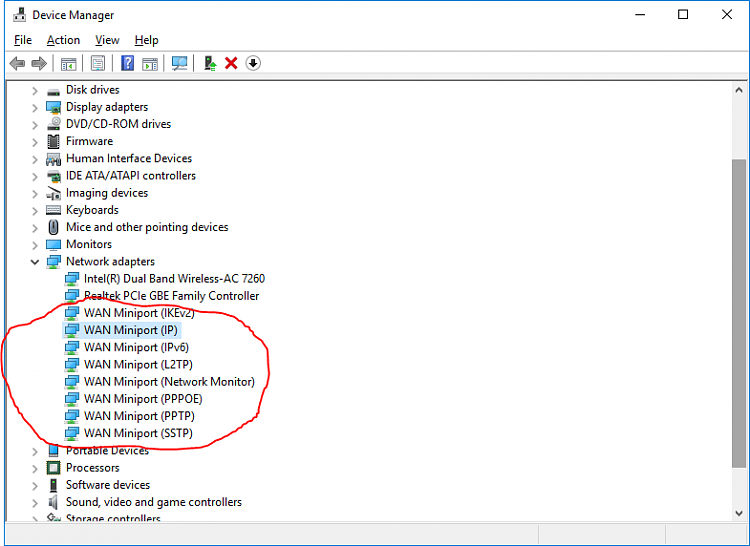Select WAN Miniport (IP)

131,330
